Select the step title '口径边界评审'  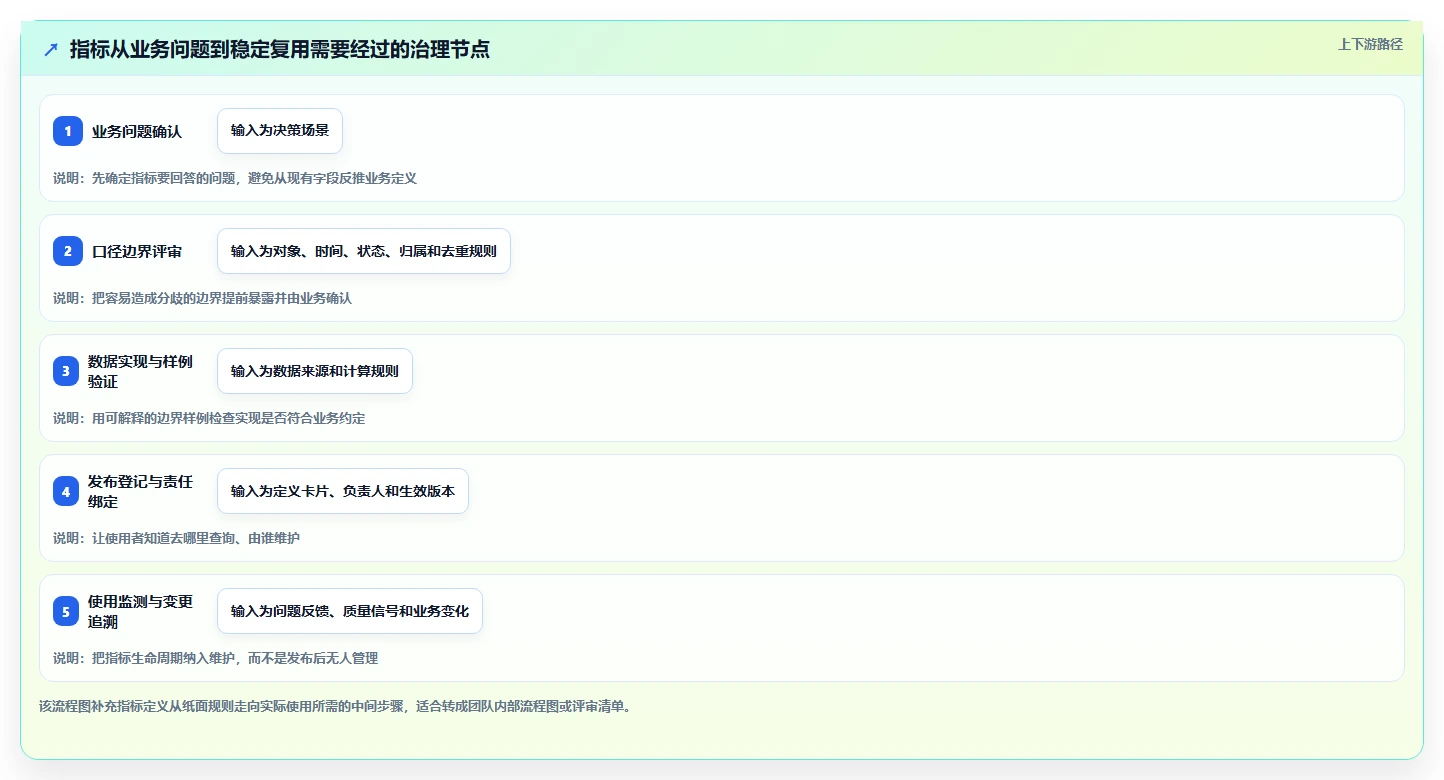137,251
